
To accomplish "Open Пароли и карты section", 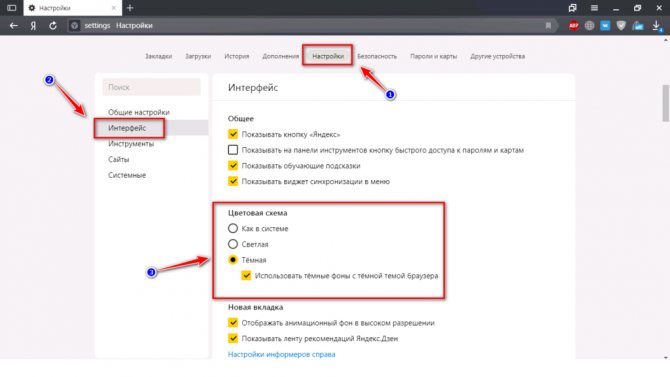I will coord(434,56).
